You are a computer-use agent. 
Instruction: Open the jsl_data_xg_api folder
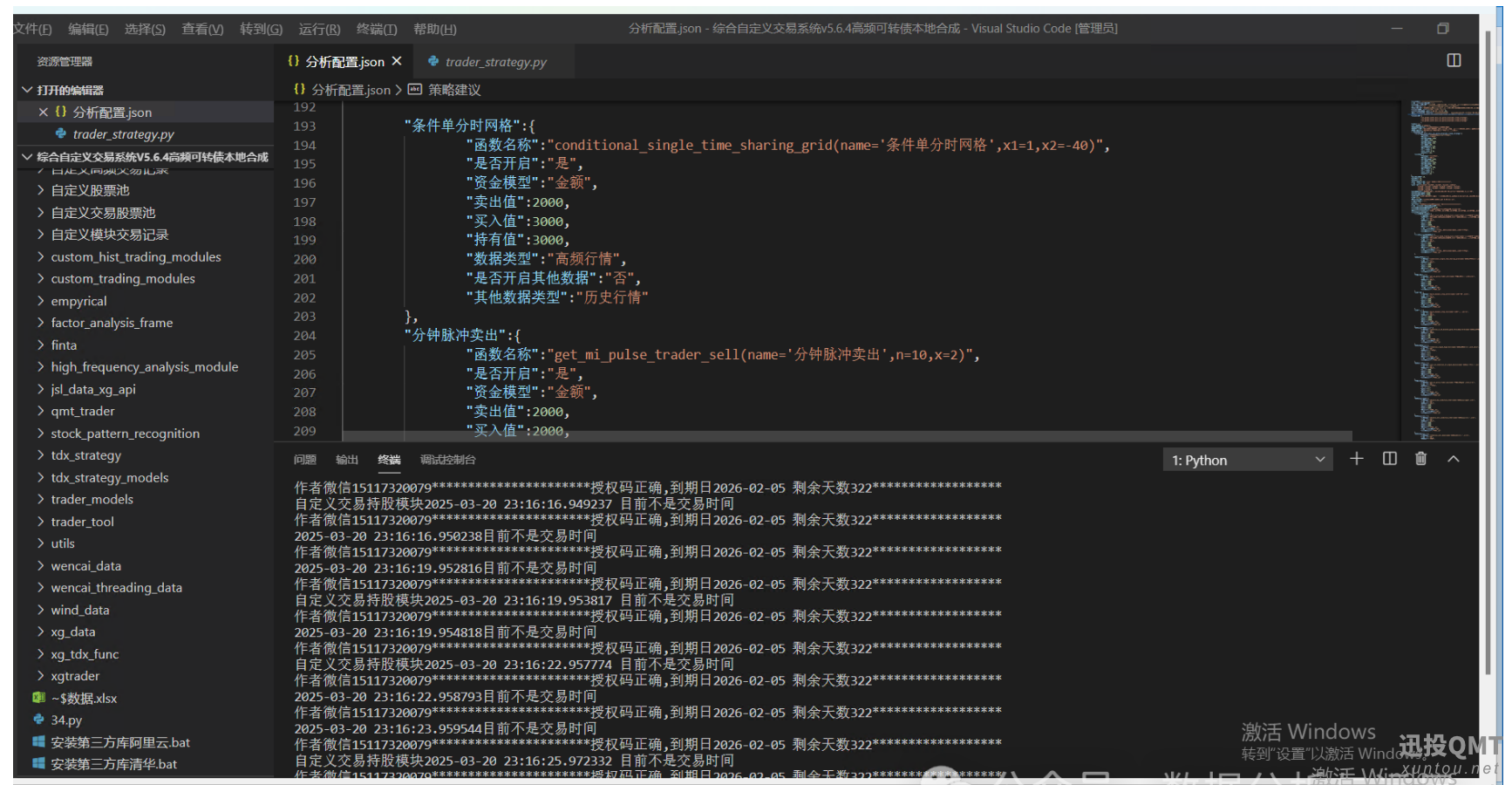tap(93, 389)
